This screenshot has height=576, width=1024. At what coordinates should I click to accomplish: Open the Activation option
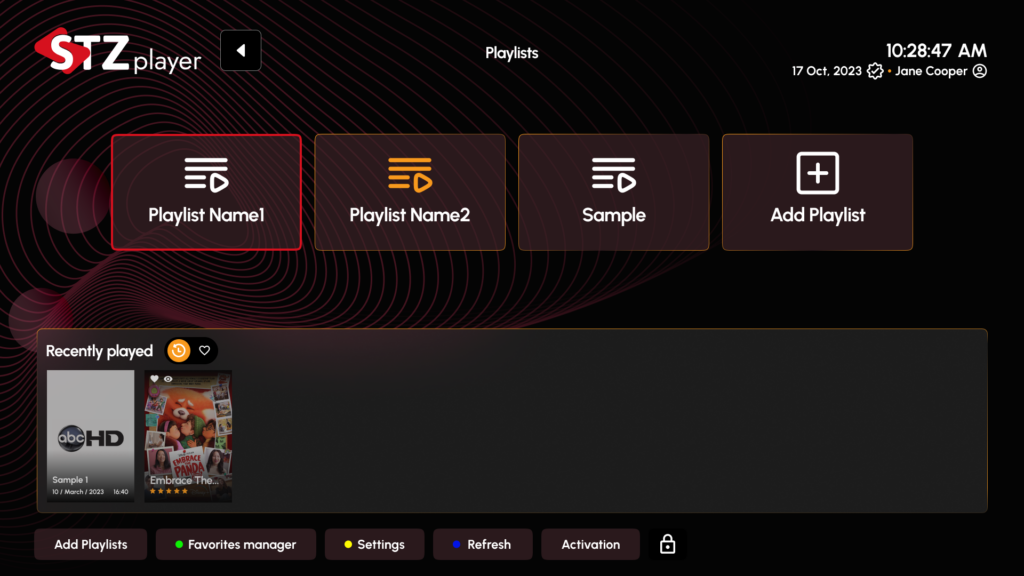(x=590, y=544)
